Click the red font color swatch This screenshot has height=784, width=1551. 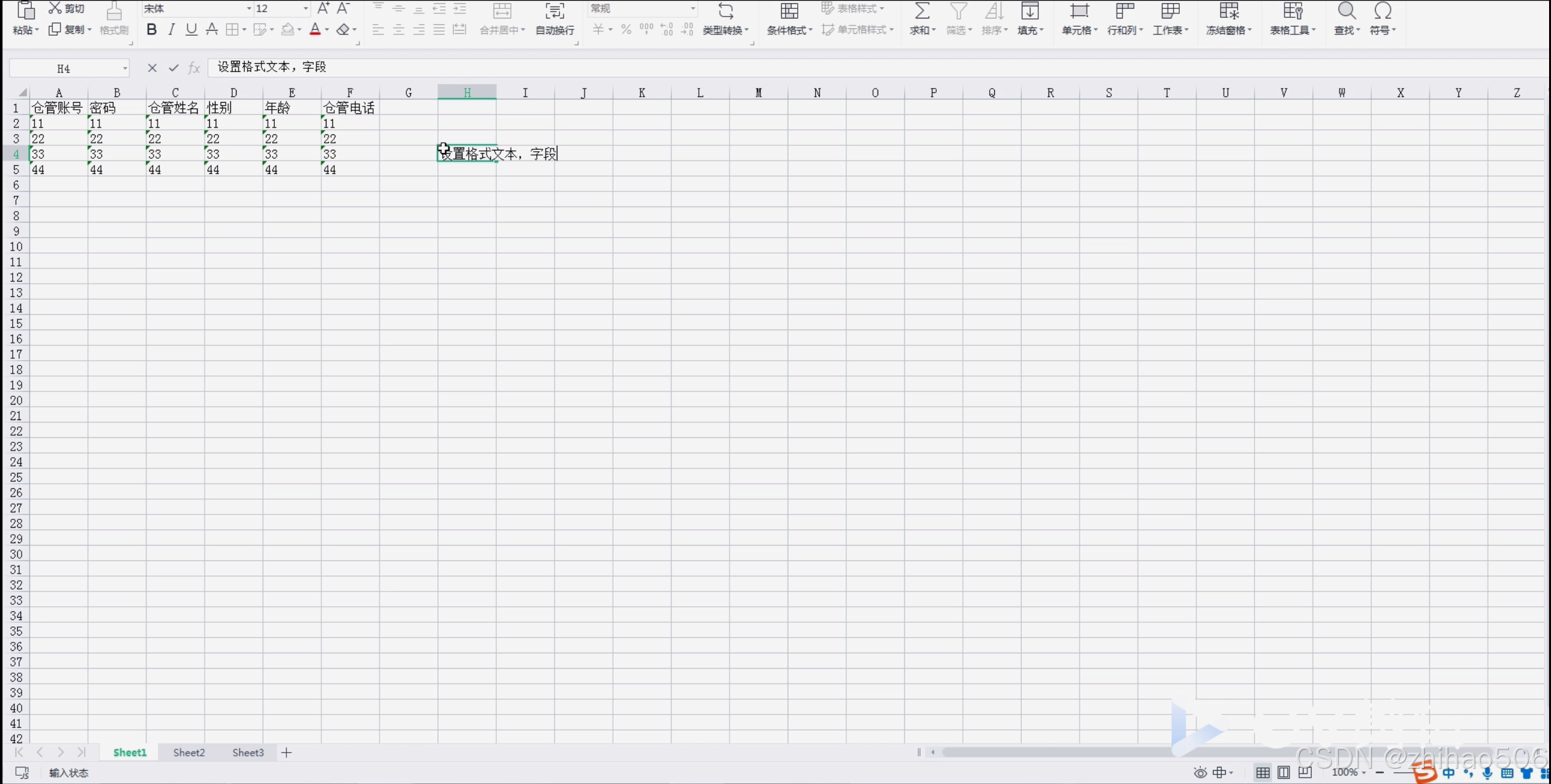314,29
